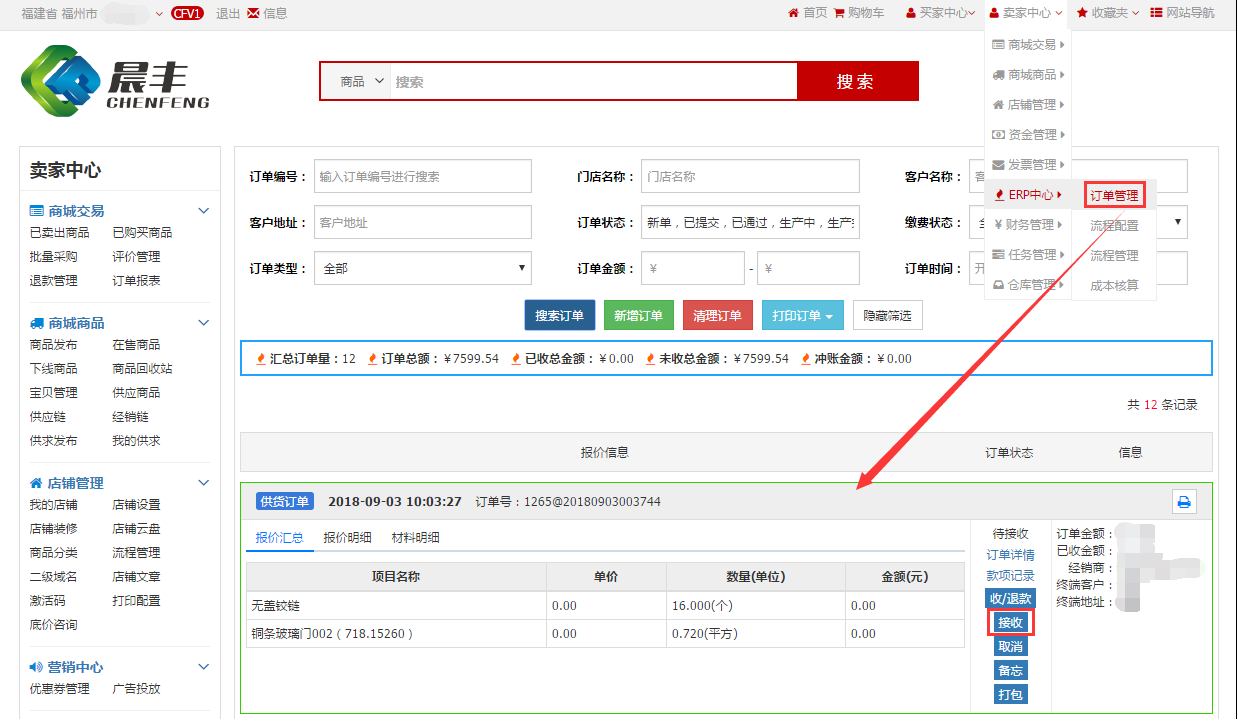
Task: Go to home page (首页) icon link
Action: pos(807,13)
